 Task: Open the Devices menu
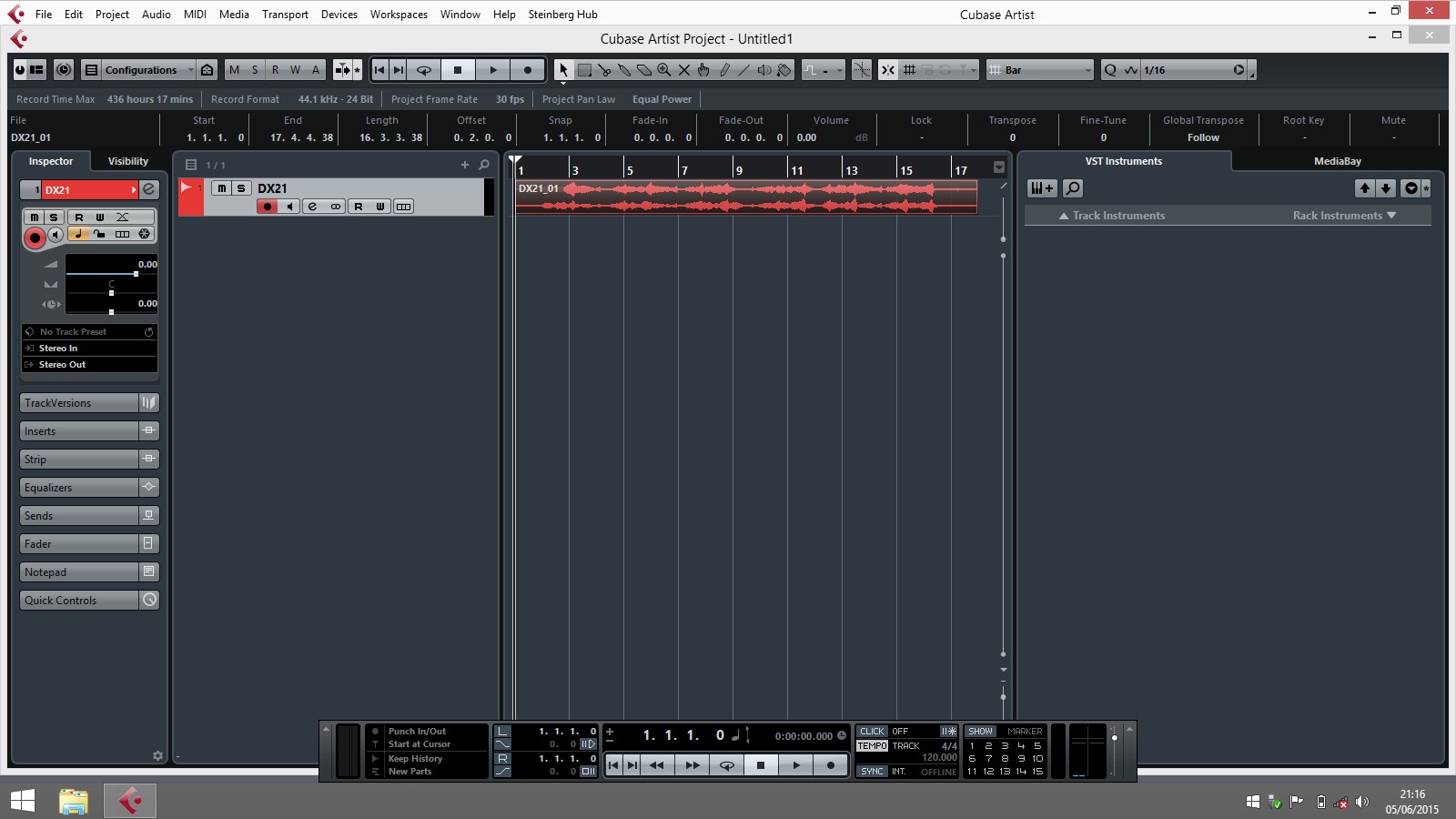click(339, 15)
